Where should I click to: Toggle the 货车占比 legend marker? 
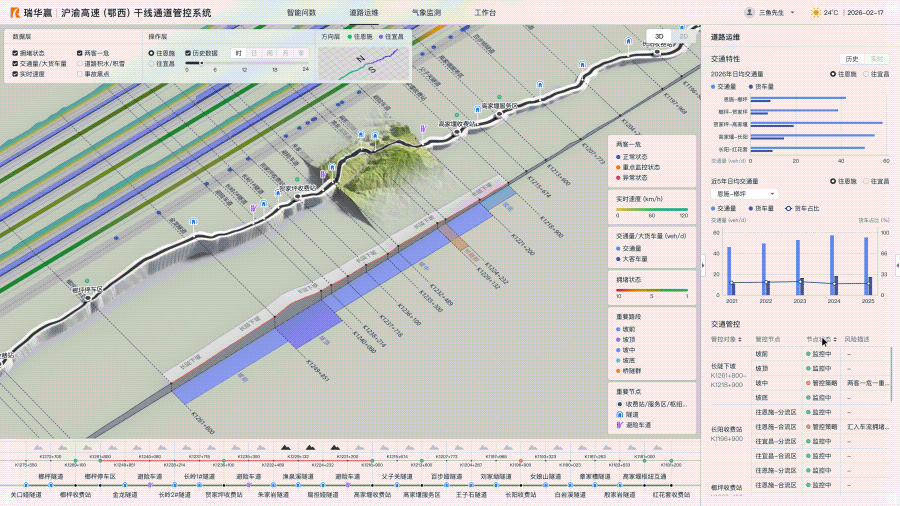[x=789, y=208]
